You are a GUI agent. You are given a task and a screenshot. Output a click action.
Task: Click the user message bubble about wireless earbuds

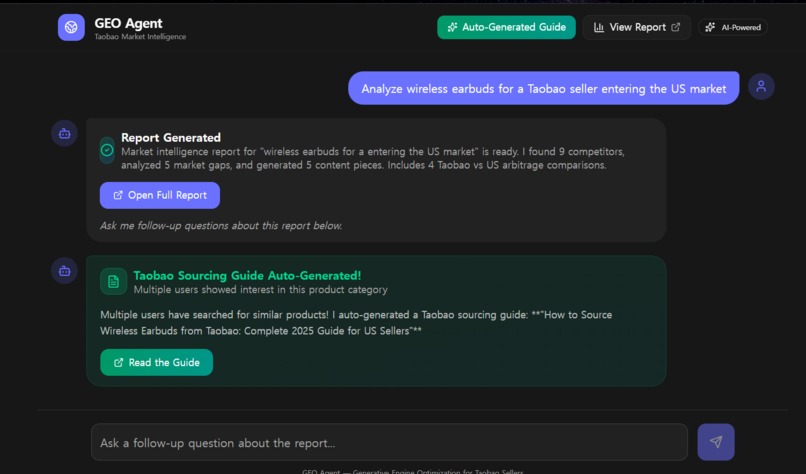(x=543, y=88)
